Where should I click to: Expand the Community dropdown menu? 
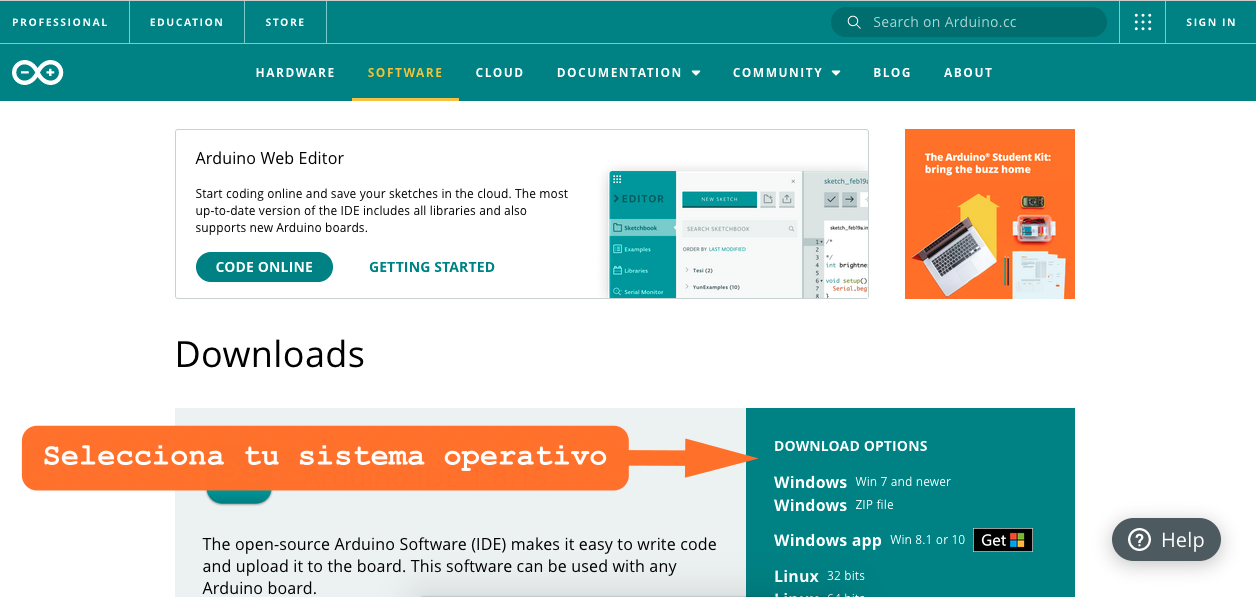click(x=786, y=72)
